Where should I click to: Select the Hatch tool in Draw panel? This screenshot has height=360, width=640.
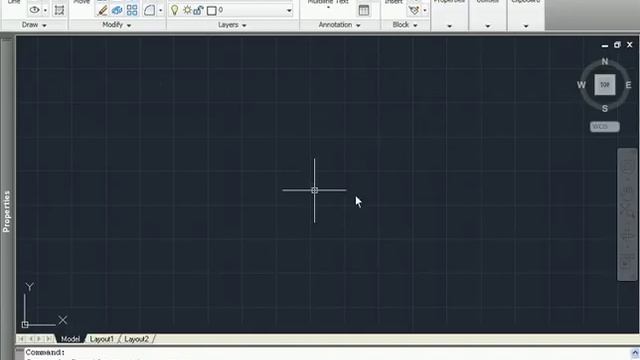coord(59,10)
